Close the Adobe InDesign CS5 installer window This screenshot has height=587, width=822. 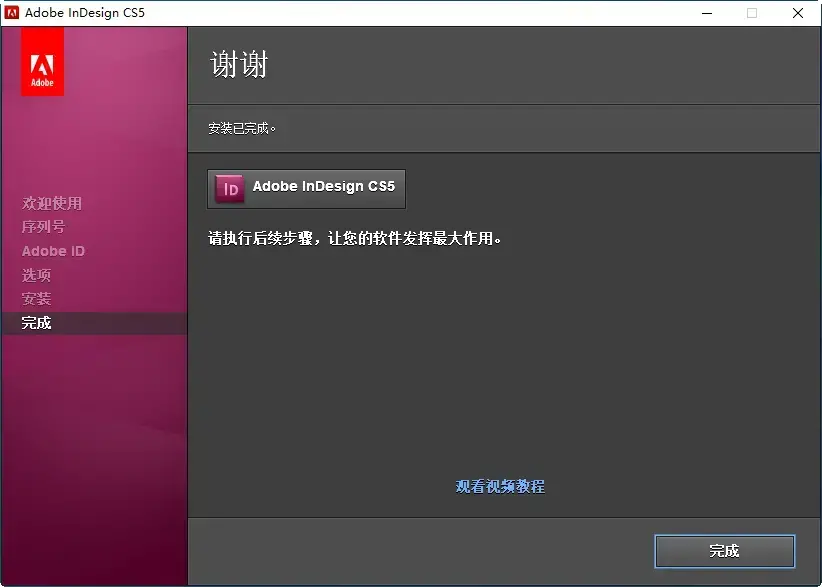click(x=798, y=13)
